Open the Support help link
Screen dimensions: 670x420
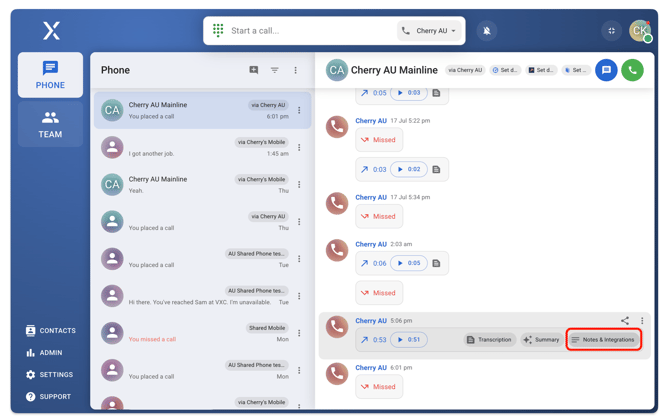click(x=48, y=397)
